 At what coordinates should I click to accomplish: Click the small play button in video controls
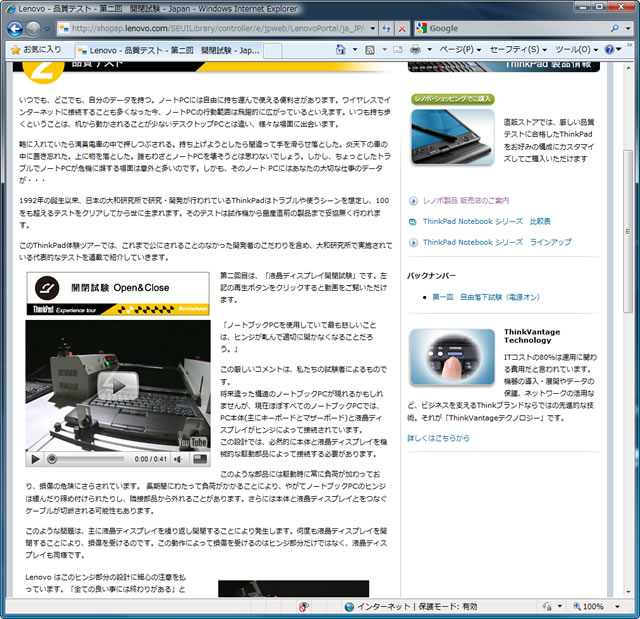pyautogui.click(x=36, y=459)
